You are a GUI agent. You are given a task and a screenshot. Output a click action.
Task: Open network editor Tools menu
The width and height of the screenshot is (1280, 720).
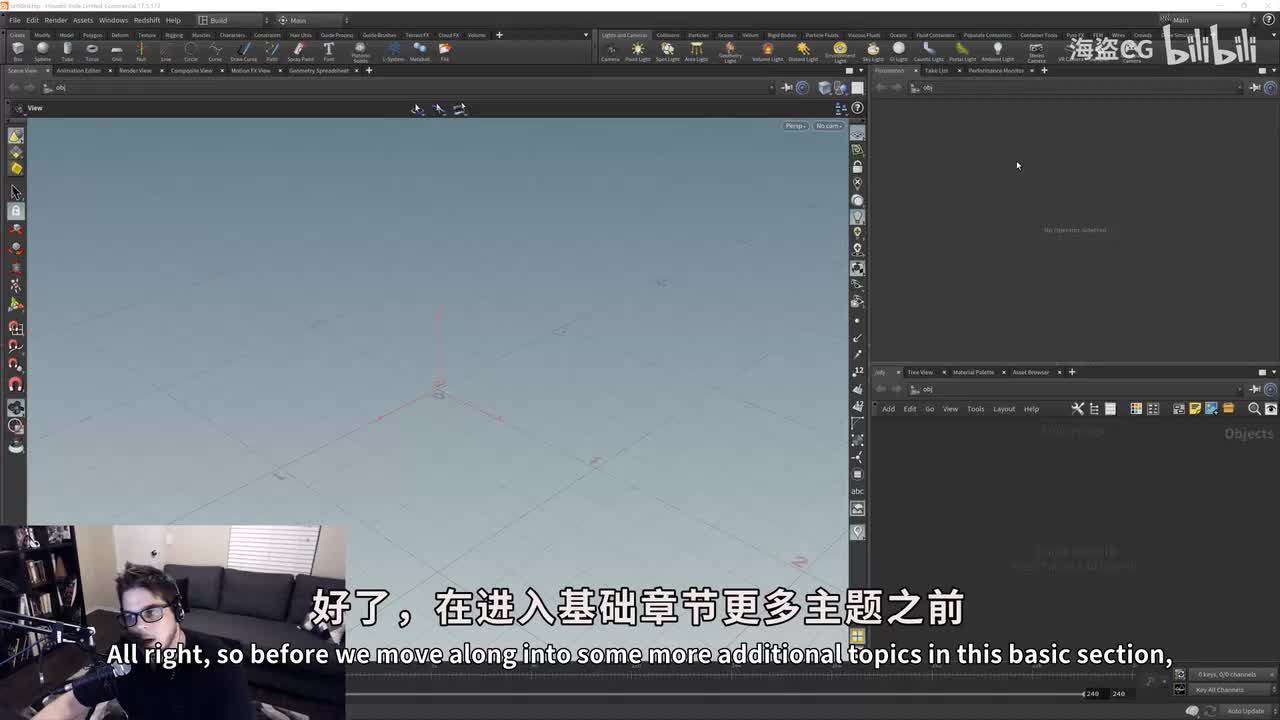pos(975,409)
